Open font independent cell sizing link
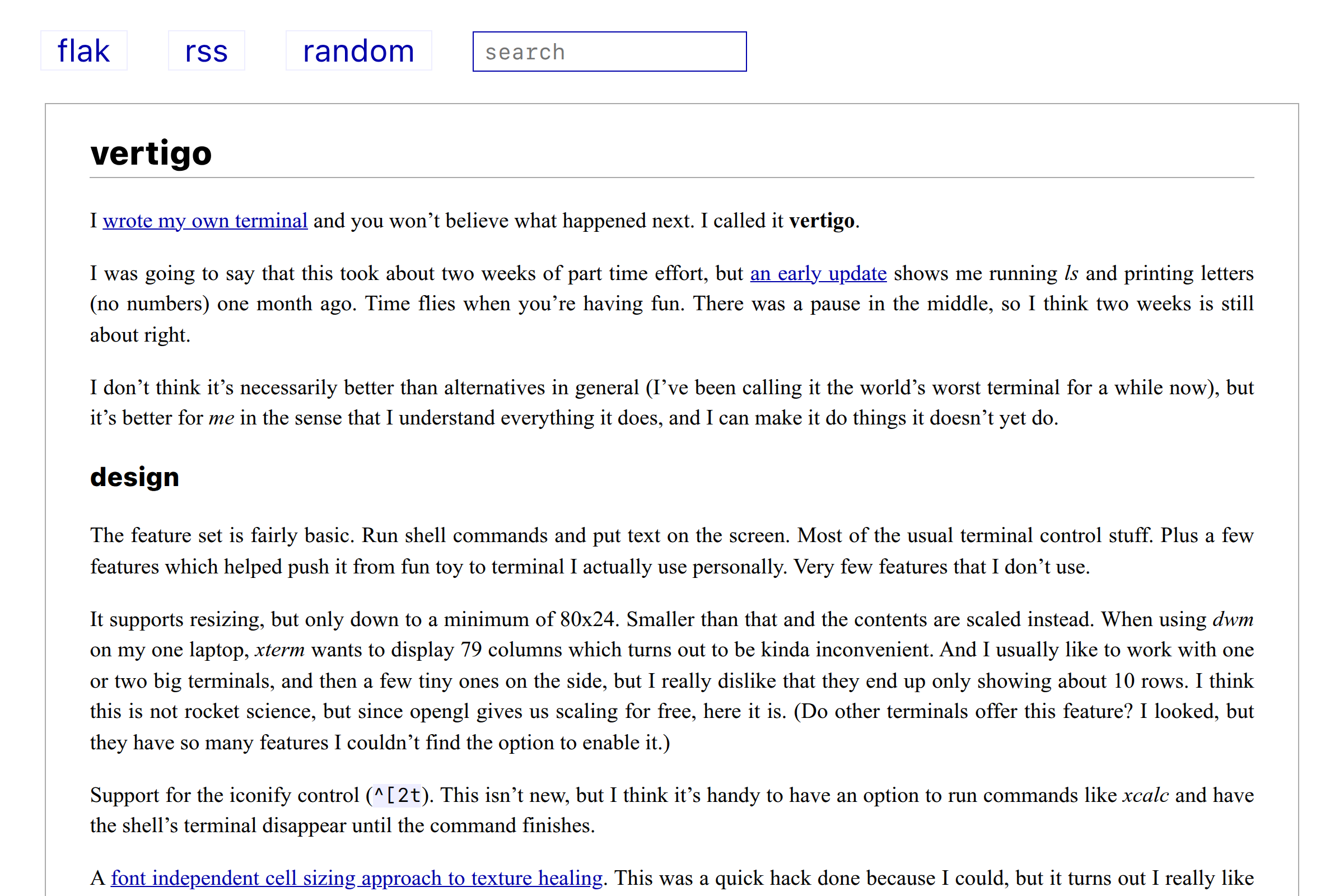Screen dimensions: 1344x896 tap(357, 878)
